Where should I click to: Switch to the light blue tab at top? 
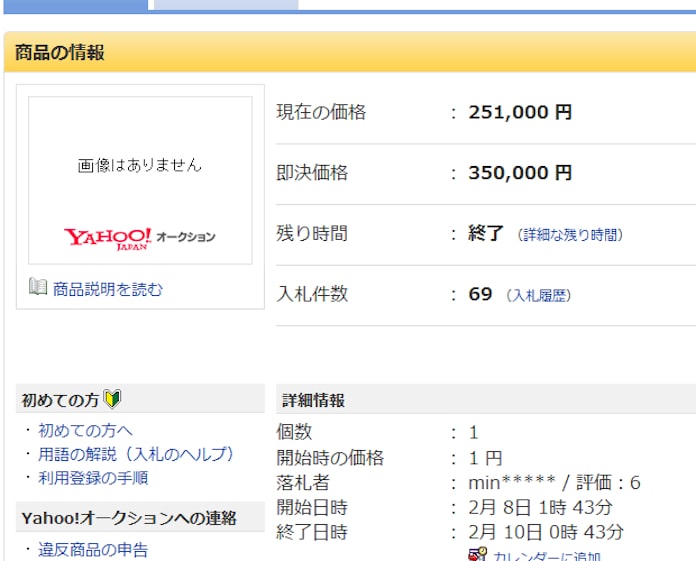[225, 4]
